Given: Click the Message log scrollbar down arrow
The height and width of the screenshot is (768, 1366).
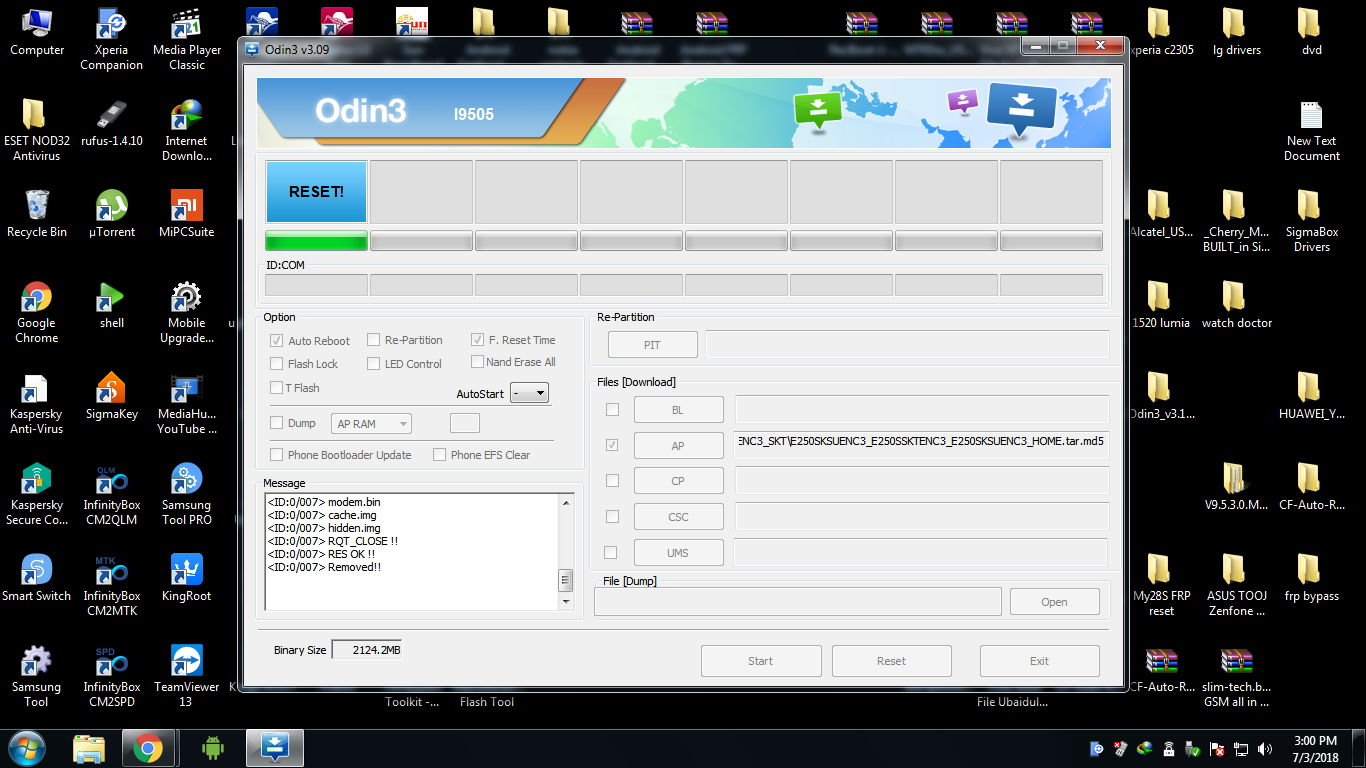Looking at the screenshot, I should click(566, 602).
